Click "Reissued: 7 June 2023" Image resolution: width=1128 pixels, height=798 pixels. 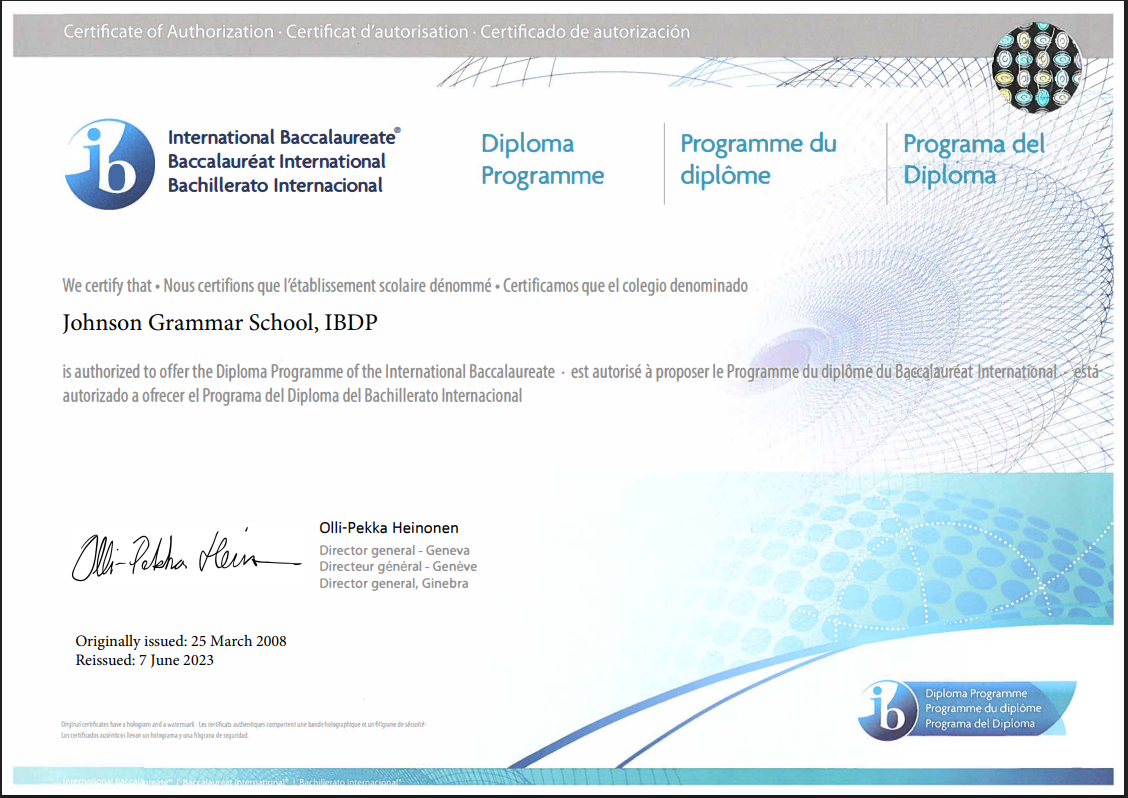point(145,660)
